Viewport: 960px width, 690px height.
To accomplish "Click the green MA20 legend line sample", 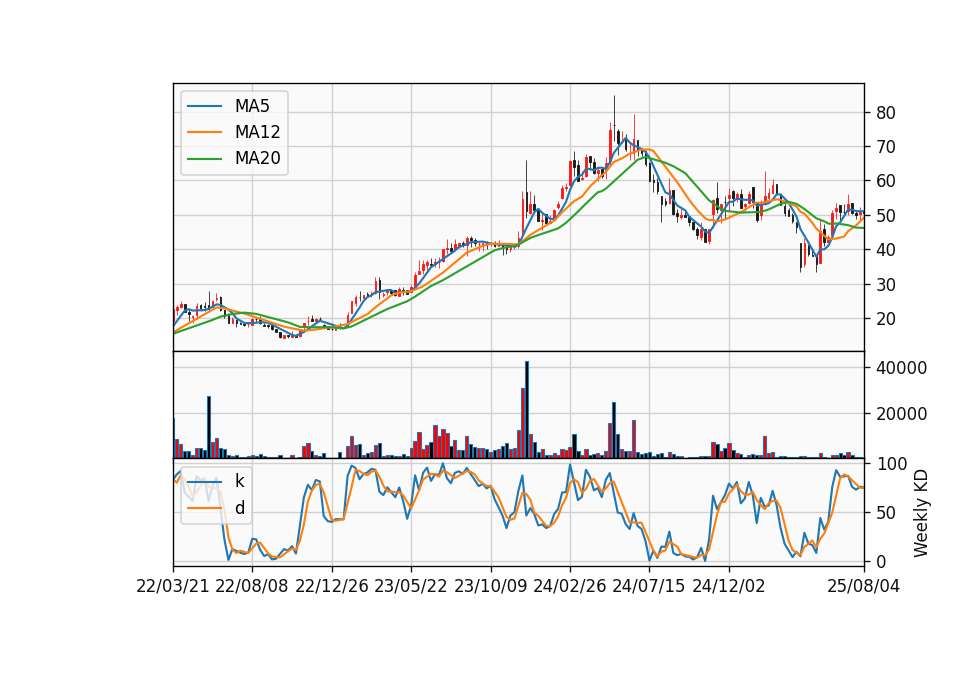I will click(204, 159).
